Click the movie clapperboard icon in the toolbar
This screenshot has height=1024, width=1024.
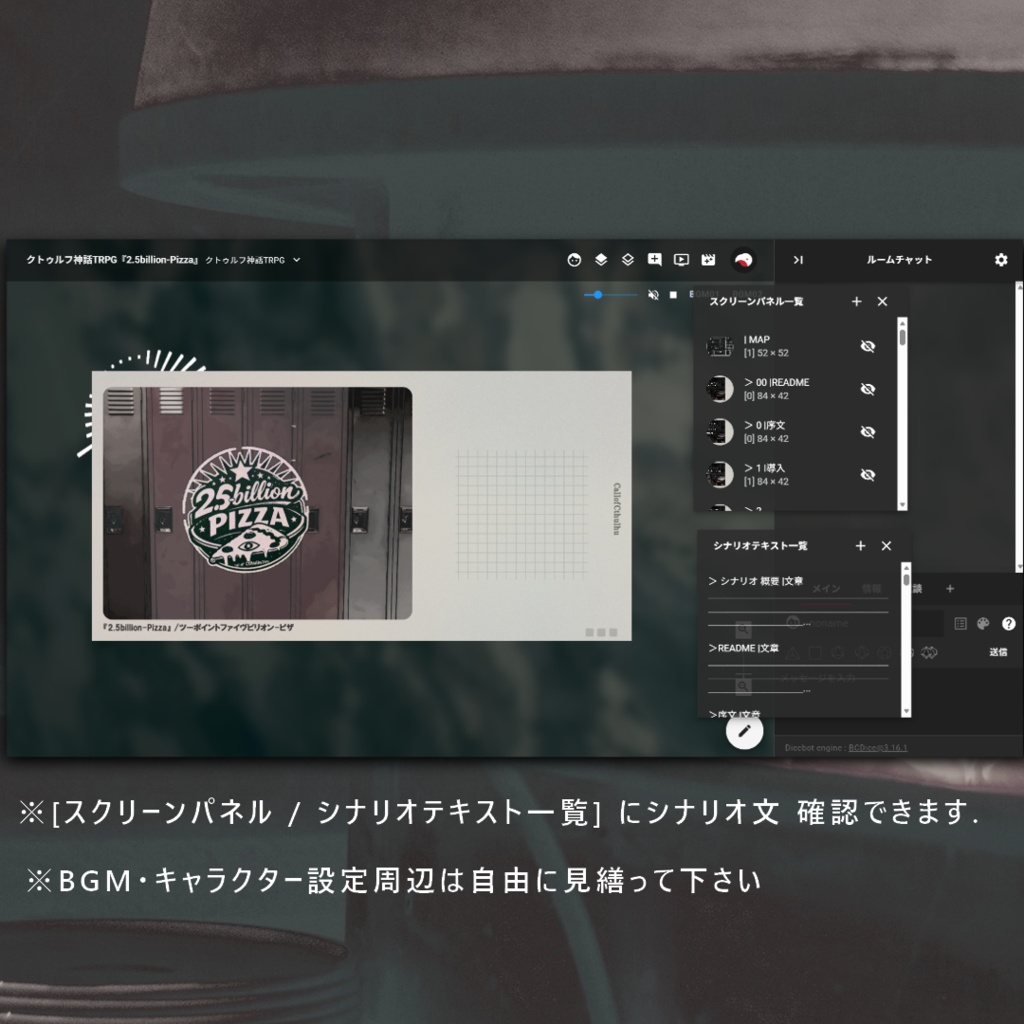(x=707, y=259)
